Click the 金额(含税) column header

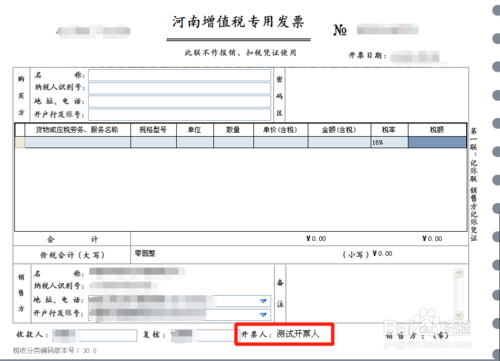point(339,130)
